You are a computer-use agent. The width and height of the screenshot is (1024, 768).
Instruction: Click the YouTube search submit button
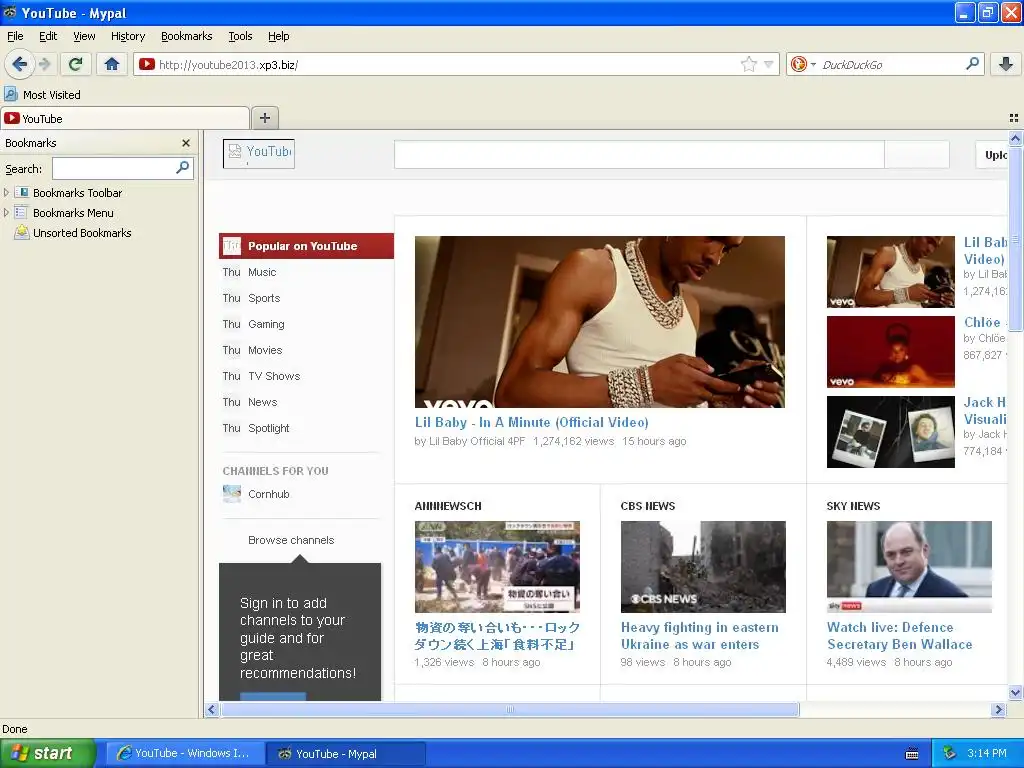pos(917,155)
